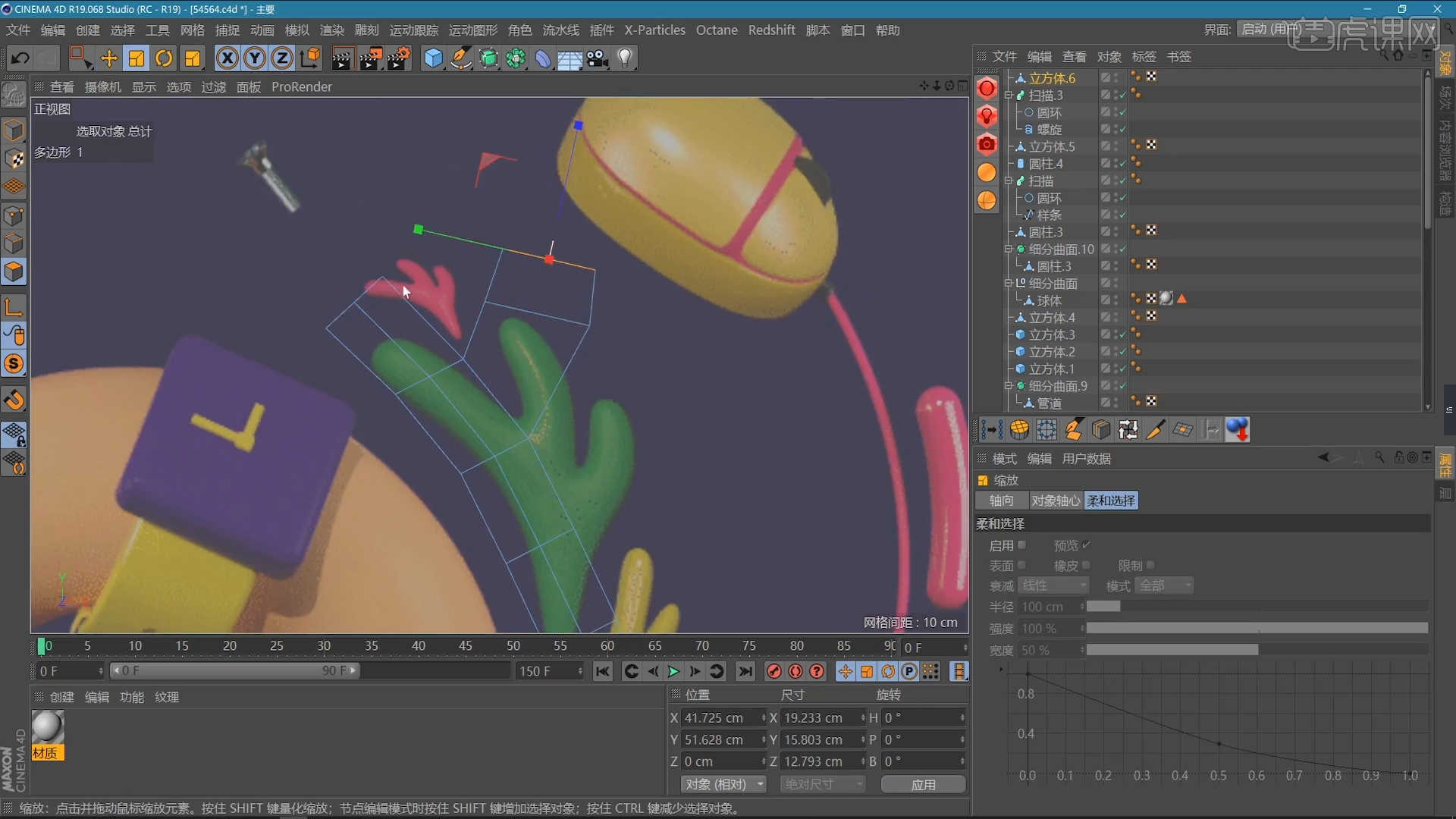Image resolution: width=1456 pixels, height=819 pixels.
Task: Open the 渲染 menu
Action: coord(331,30)
